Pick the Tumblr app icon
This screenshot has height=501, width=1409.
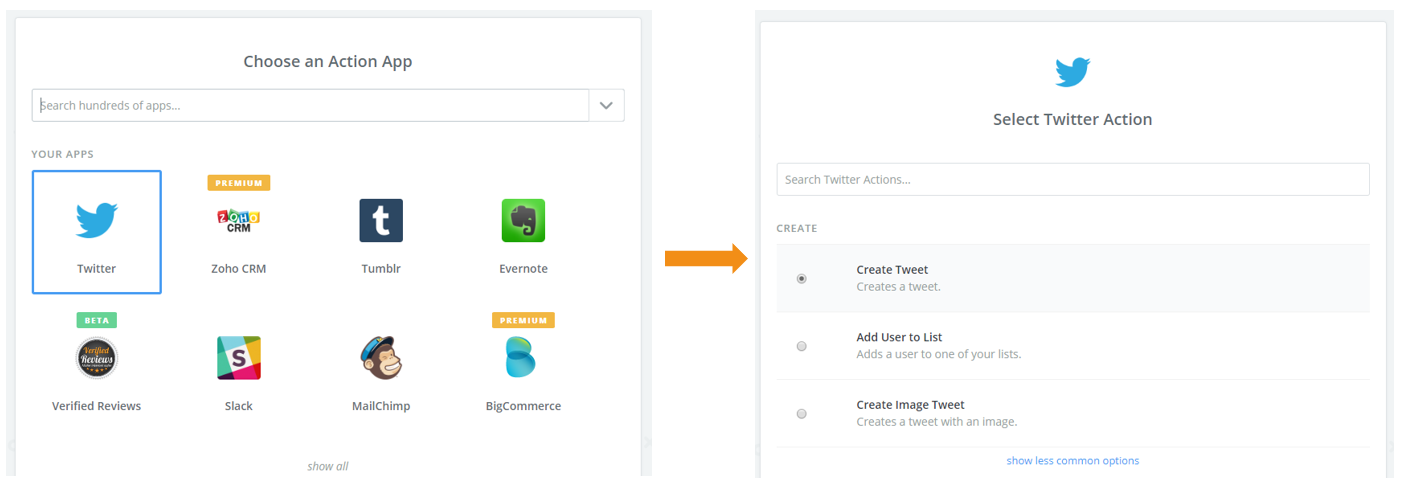(381, 220)
